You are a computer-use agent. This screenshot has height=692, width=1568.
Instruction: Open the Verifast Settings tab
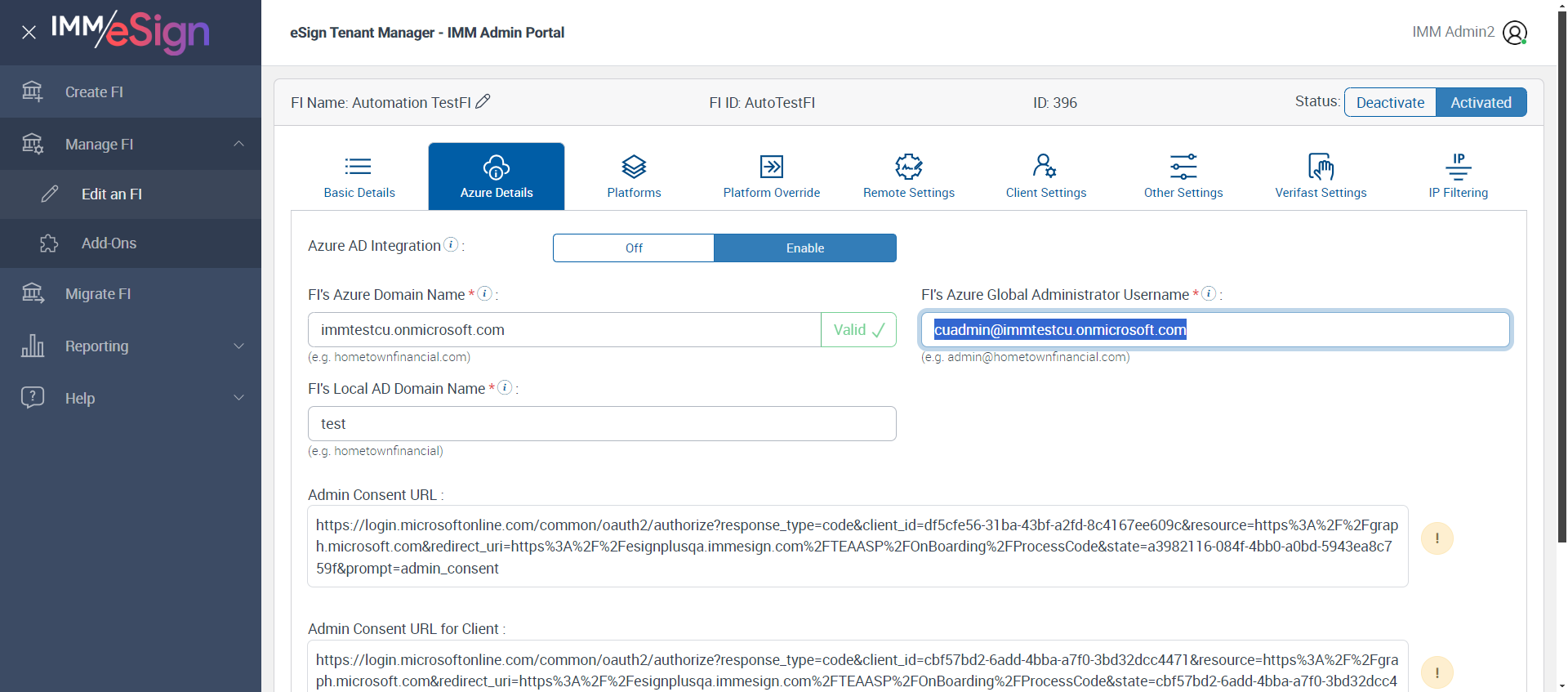pyautogui.click(x=1321, y=176)
